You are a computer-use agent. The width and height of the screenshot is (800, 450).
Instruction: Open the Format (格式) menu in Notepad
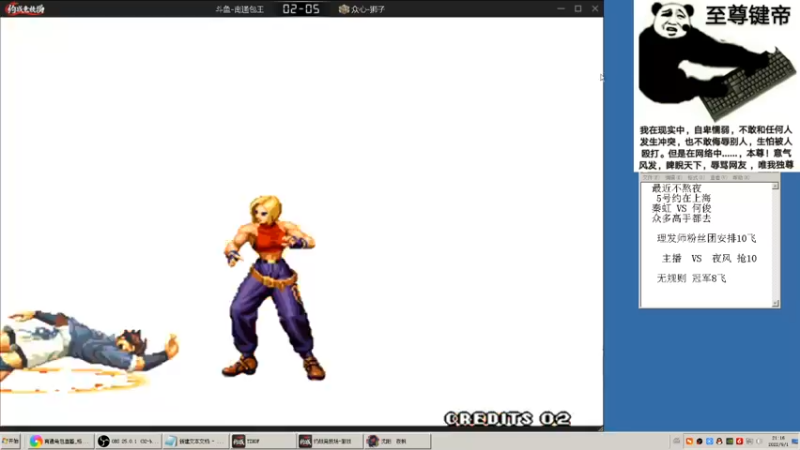click(696, 178)
